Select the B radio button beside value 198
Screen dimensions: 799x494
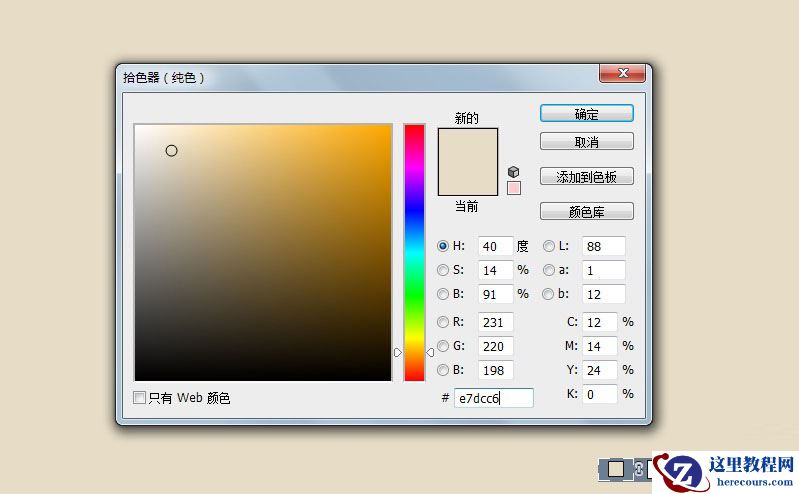[443, 370]
